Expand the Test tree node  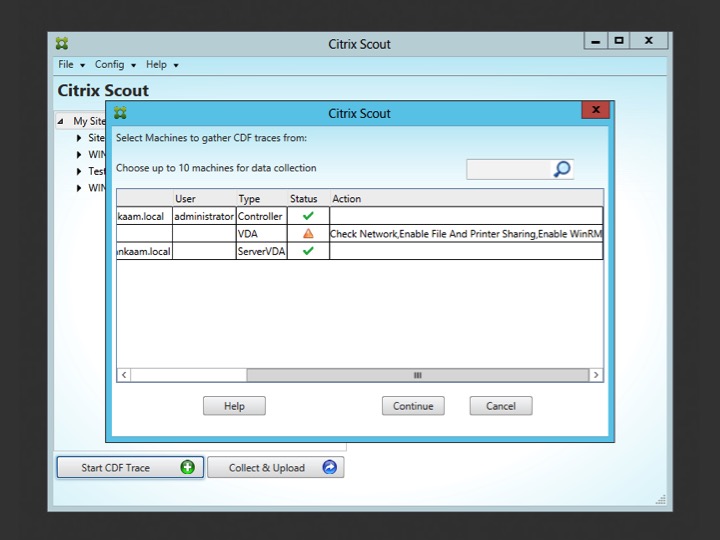coord(79,171)
